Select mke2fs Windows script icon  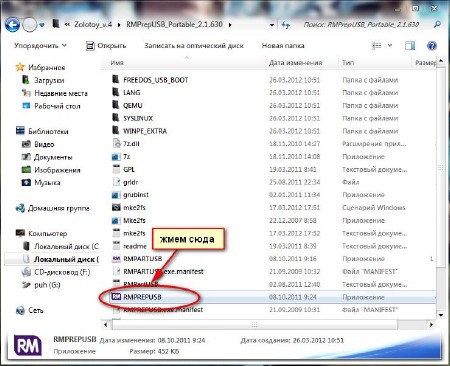(x=116, y=207)
